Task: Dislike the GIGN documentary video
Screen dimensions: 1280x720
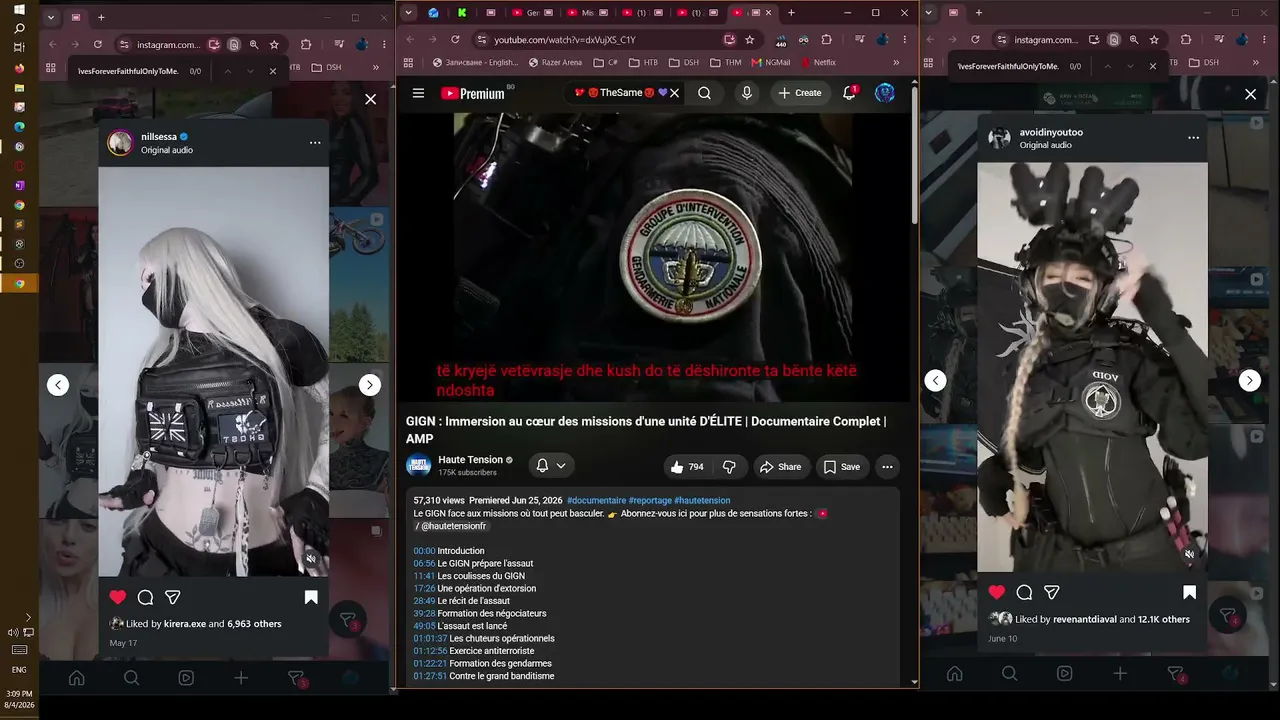Action: (x=729, y=467)
